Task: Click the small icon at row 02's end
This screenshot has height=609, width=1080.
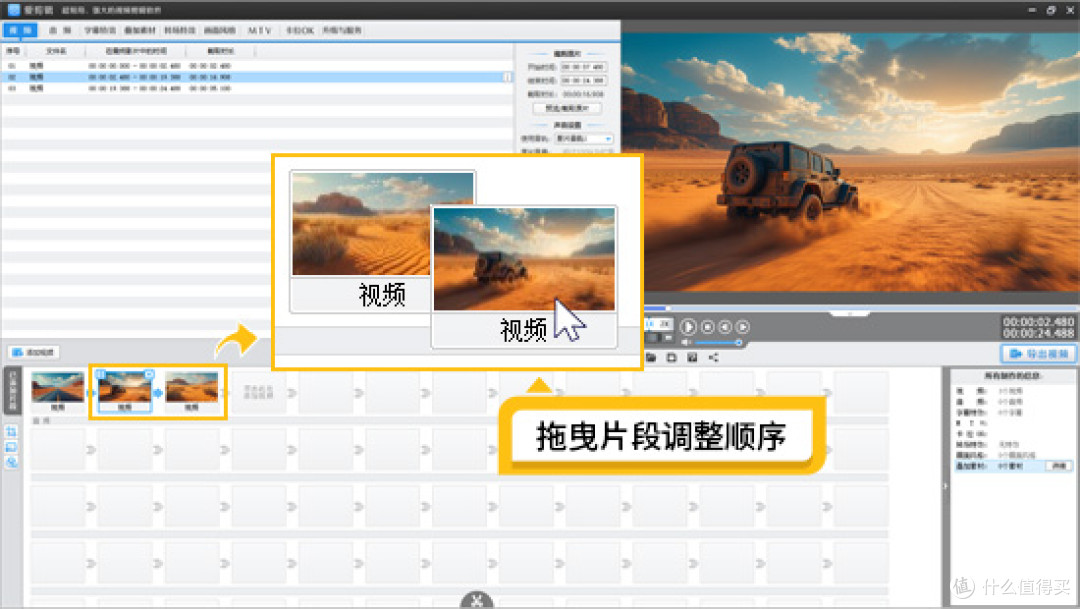Action: (x=508, y=77)
